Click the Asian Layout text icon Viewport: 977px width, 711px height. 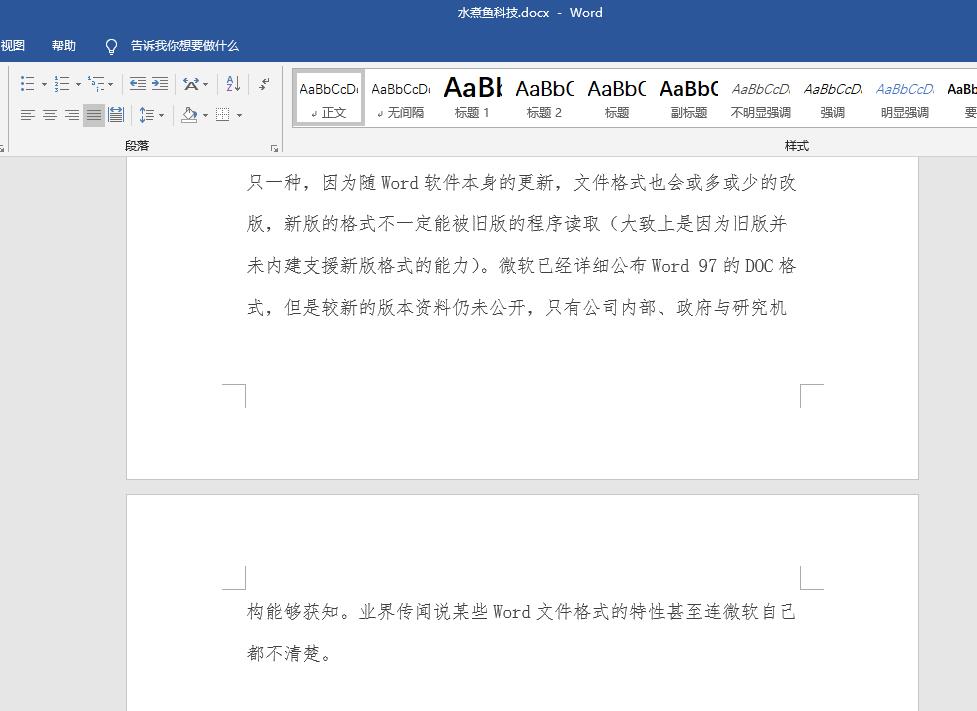pos(190,84)
